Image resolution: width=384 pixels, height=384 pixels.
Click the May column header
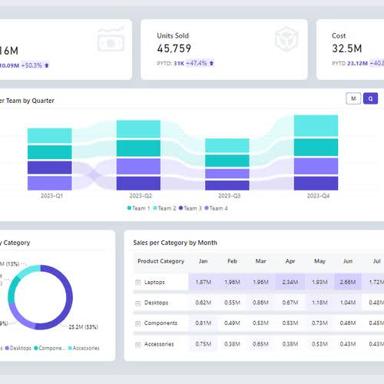point(319,261)
